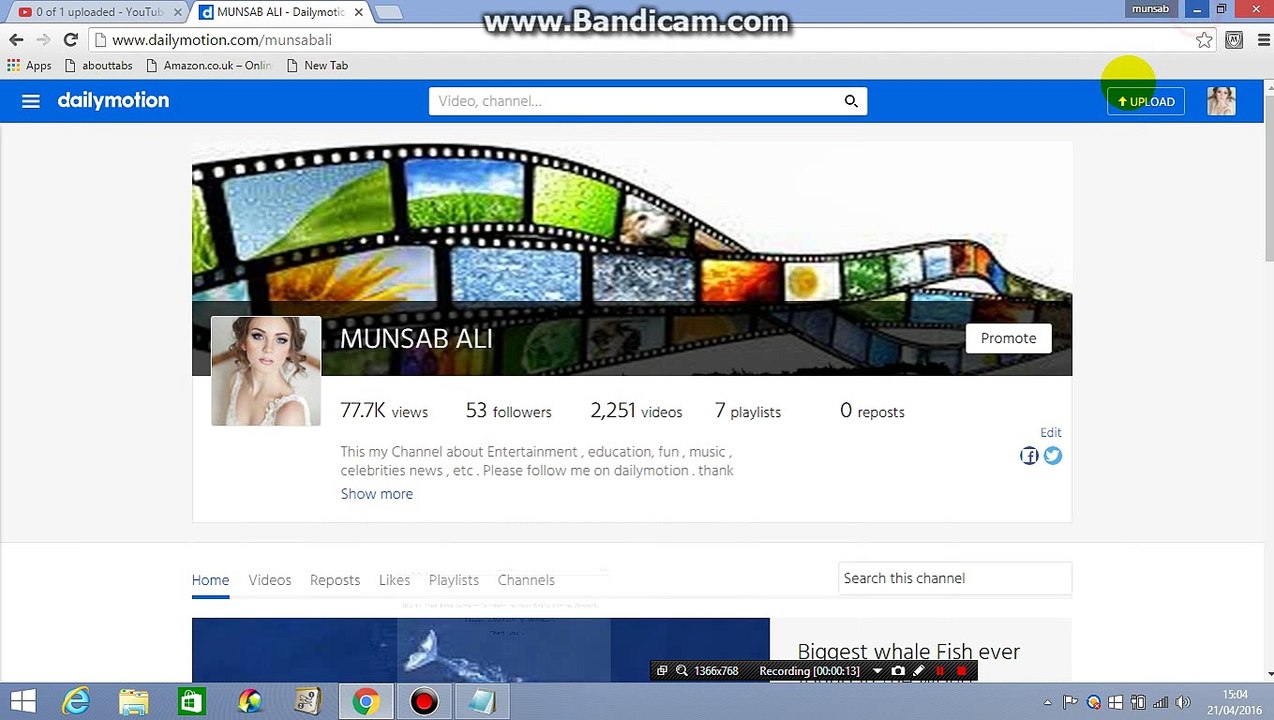Open the Reposts tab
The height and width of the screenshot is (720, 1274).
(335, 580)
